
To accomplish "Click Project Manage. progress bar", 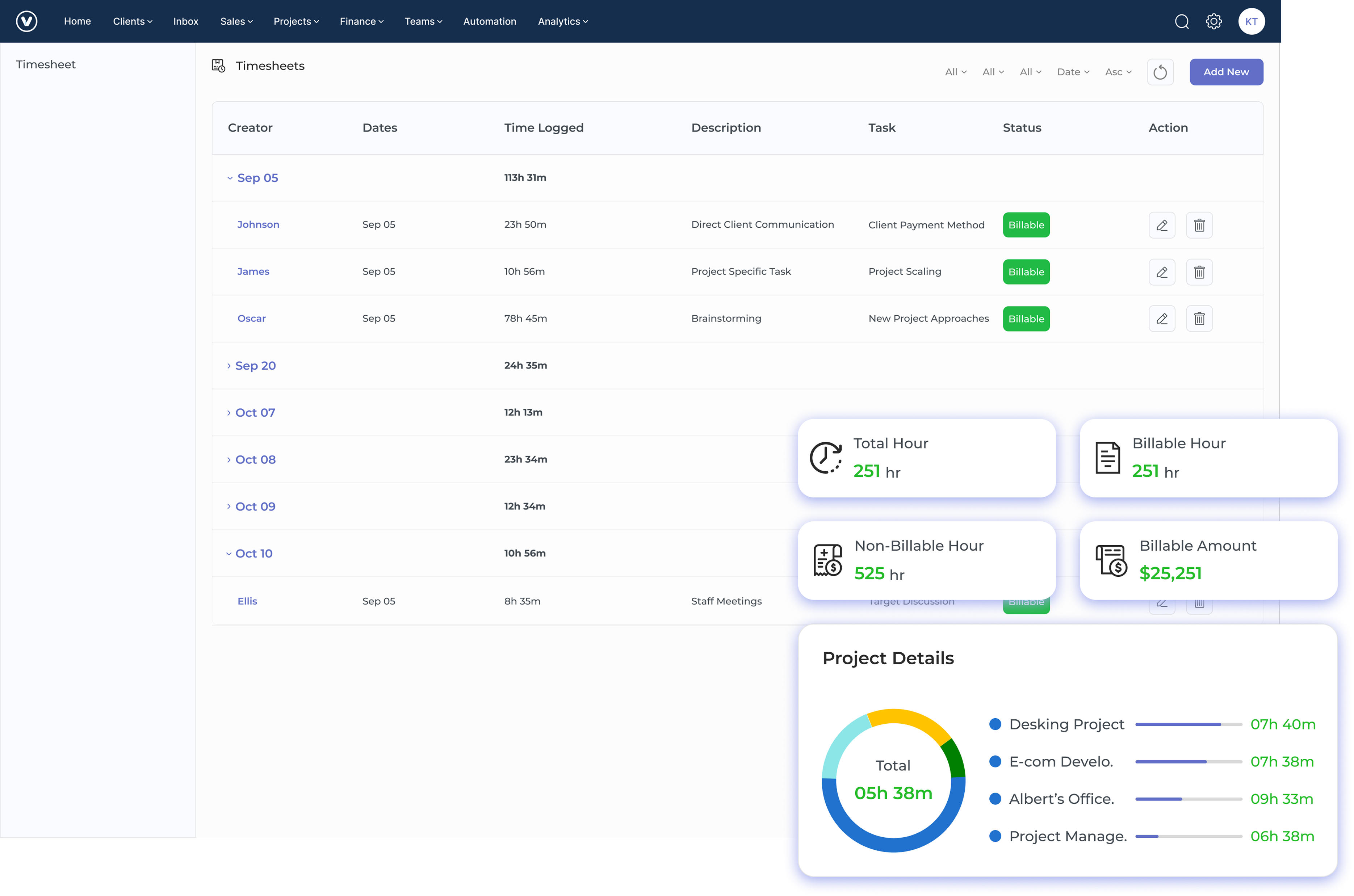I will coord(1188,836).
